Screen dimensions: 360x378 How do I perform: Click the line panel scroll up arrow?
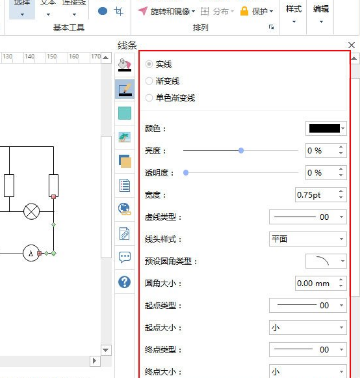(x=355, y=59)
